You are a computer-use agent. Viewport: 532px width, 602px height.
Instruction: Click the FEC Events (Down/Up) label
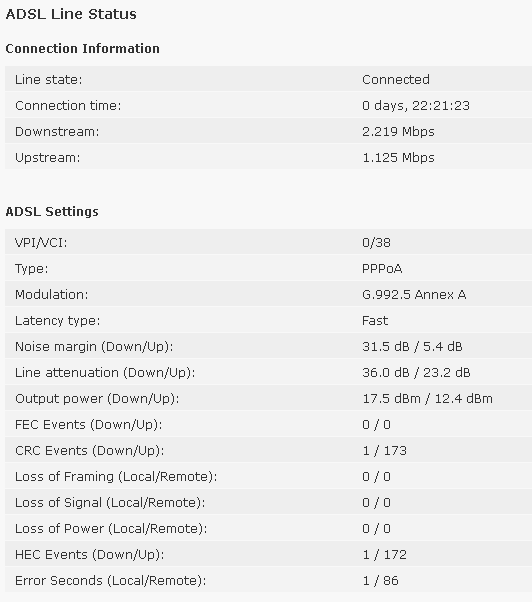point(89,425)
